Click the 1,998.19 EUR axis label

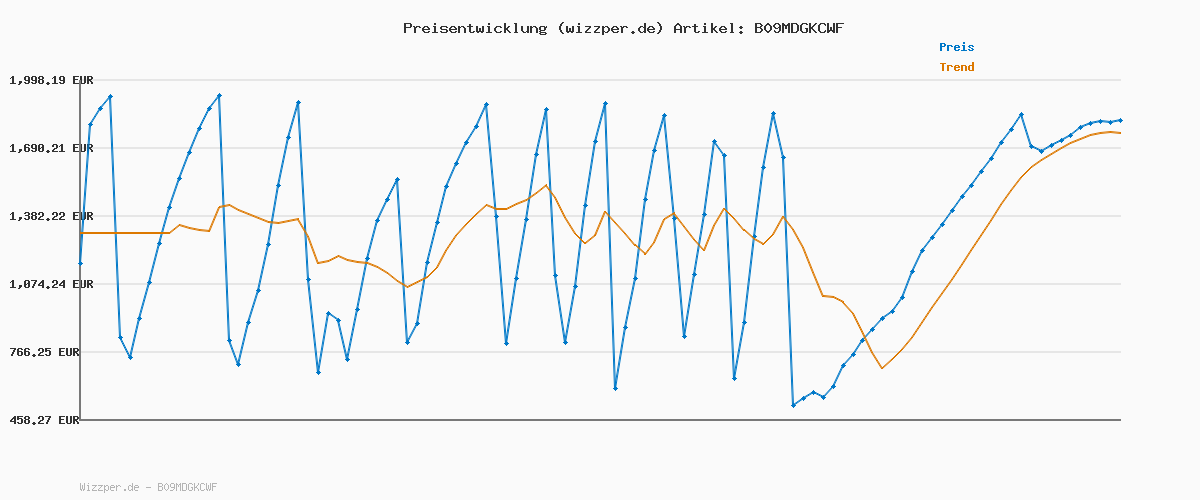[x=51, y=80]
